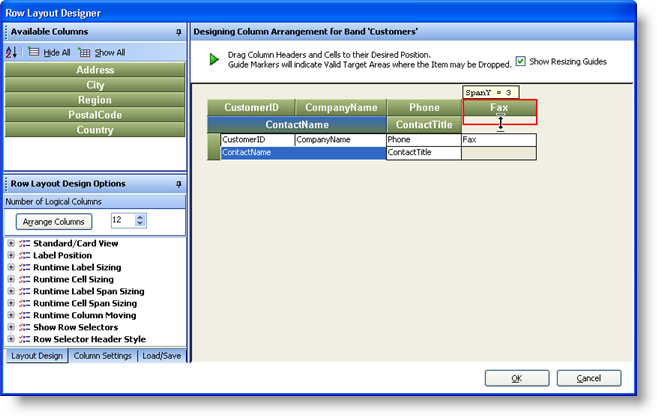Click the Standard/Card View options icon
Viewport: 657px width, 416px height.
coord(24,243)
